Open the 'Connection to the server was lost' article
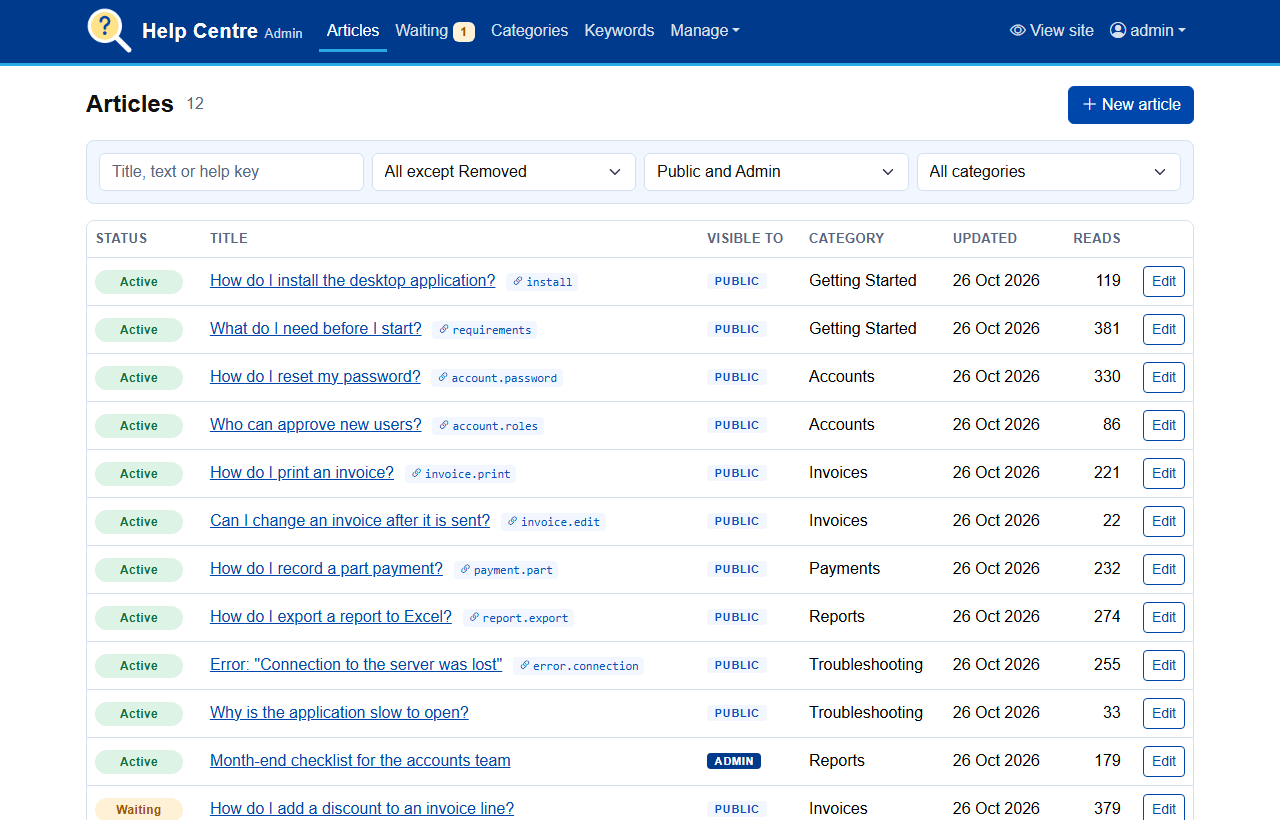This screenshot has width=1280, height=820. (x=356, y=665)
